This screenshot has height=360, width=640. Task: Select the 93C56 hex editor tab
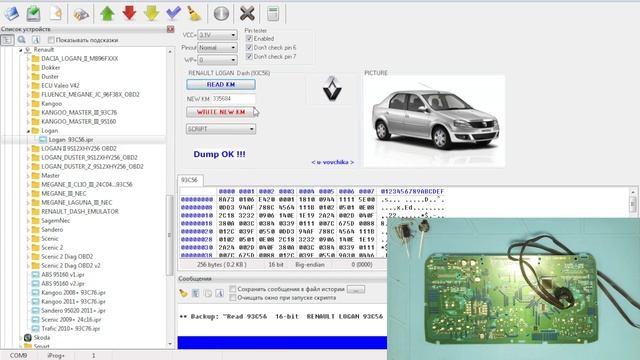(189, 180)
